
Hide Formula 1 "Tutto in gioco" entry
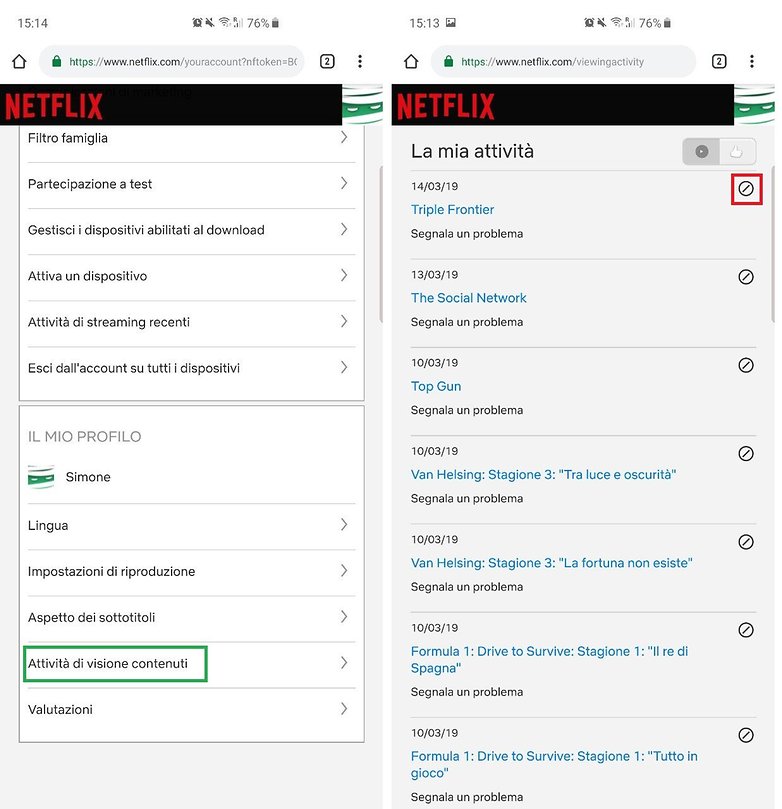[x=746, y=735]
